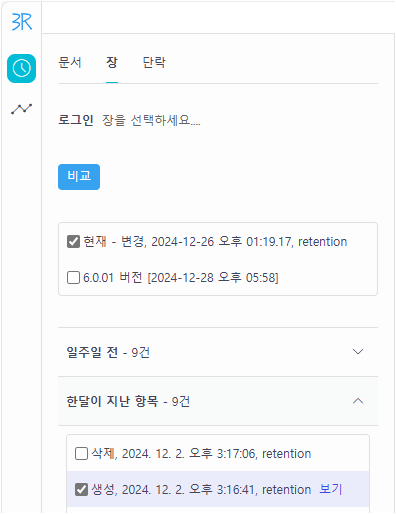Uncheck the 현재 - 변경 checkbox
This screenshot has width=396, height=514.
click(x=73, y=242)
